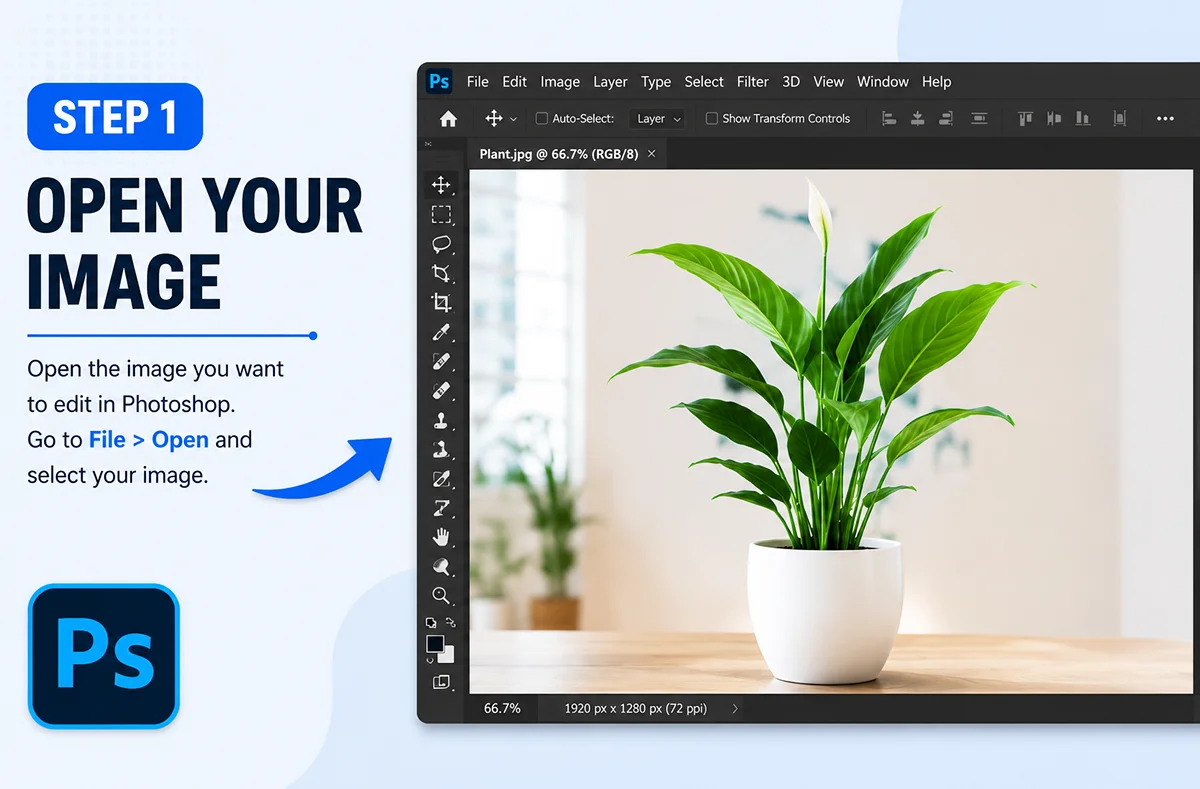Click the white background color swatch
The width and height of the screenshot is (1200, 789).
(448, 657)
